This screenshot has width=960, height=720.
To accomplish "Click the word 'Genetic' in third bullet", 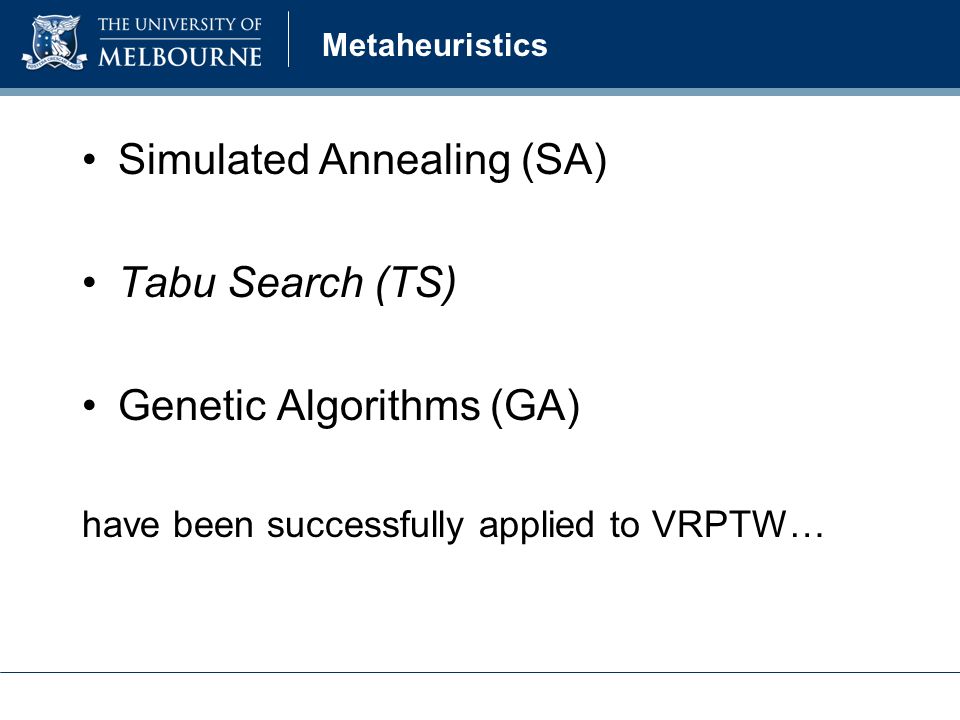I will [x=192, y=405].
